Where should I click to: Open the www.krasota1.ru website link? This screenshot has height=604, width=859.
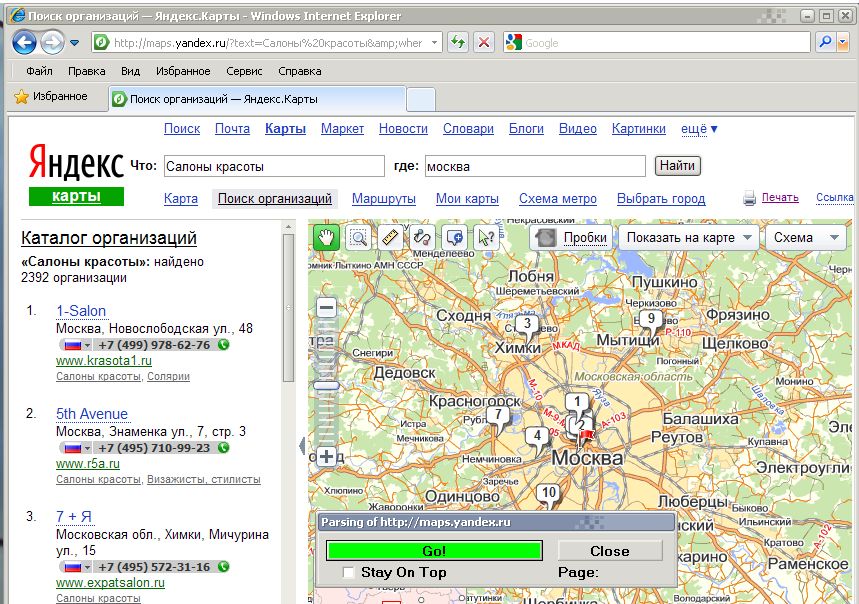click(x=104, y=361)
